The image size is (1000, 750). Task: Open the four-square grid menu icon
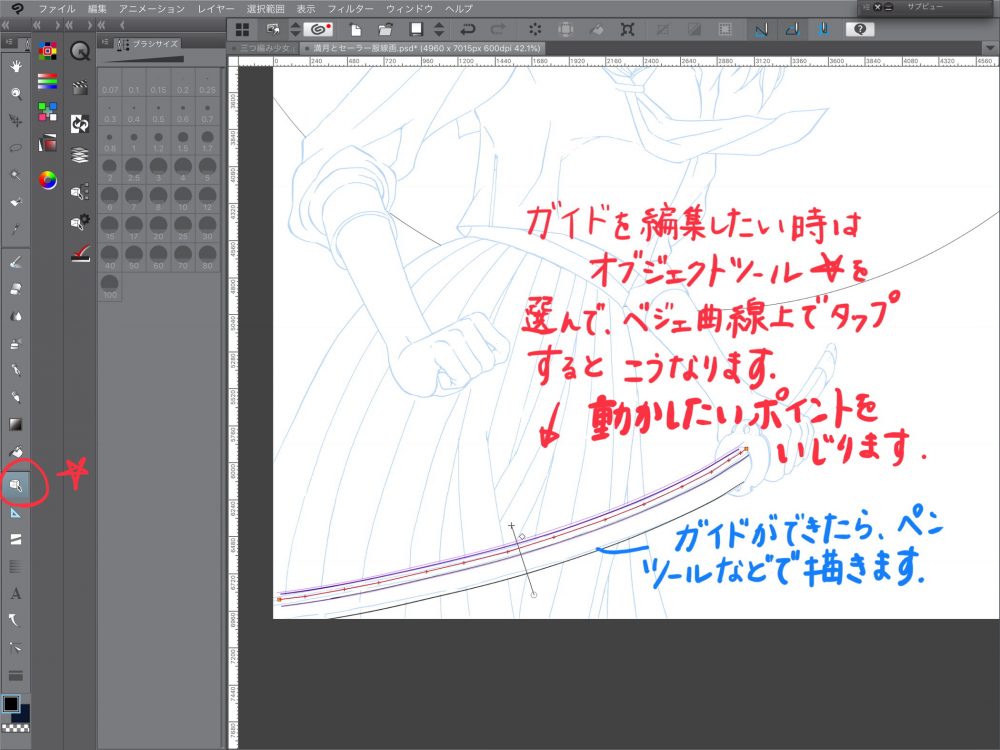click(x=242, y=29)
